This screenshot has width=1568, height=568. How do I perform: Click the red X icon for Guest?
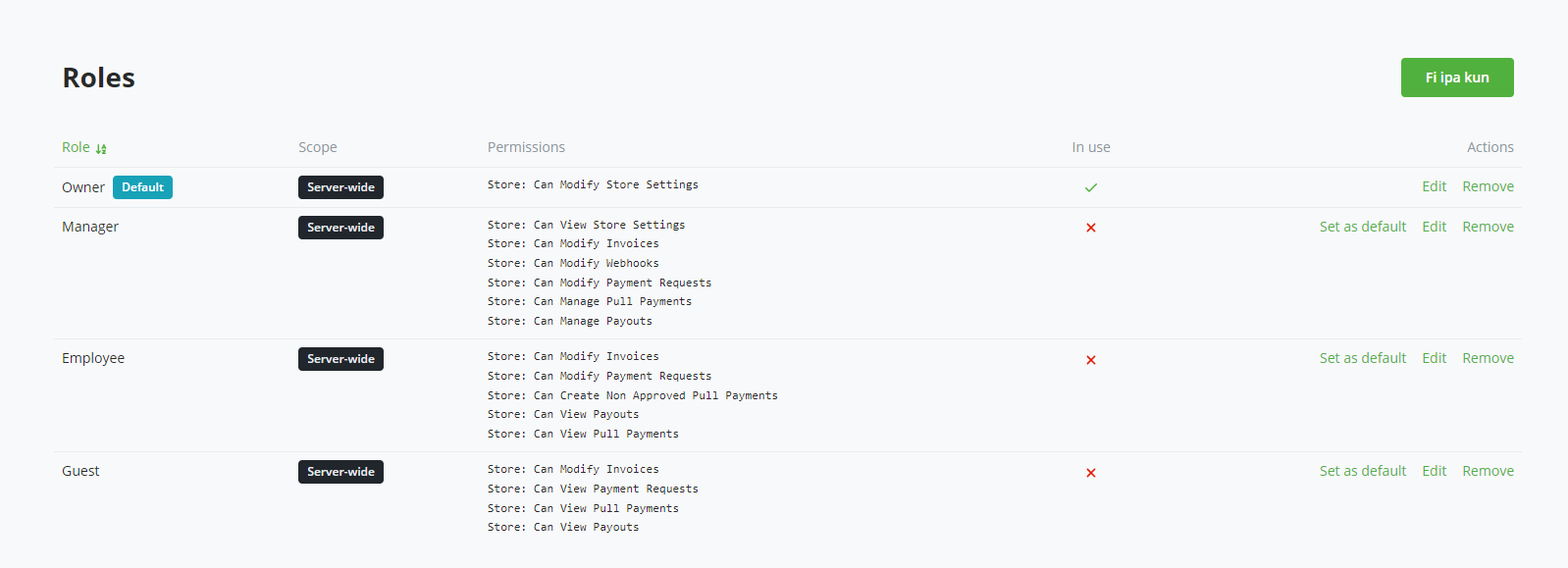(1090, 473)
